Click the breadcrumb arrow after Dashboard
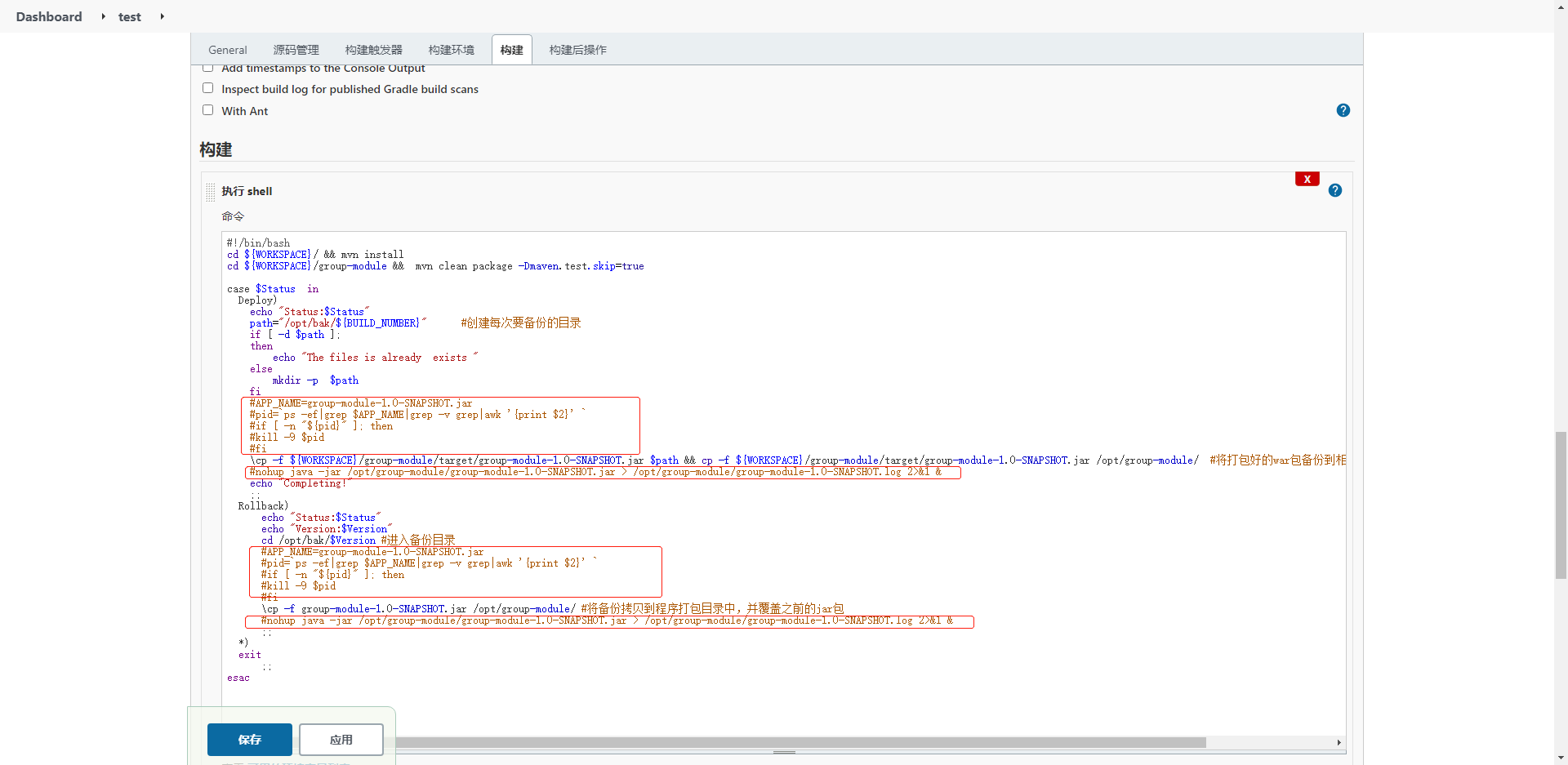The image size is (1568, 765). [x=103, y=16]
